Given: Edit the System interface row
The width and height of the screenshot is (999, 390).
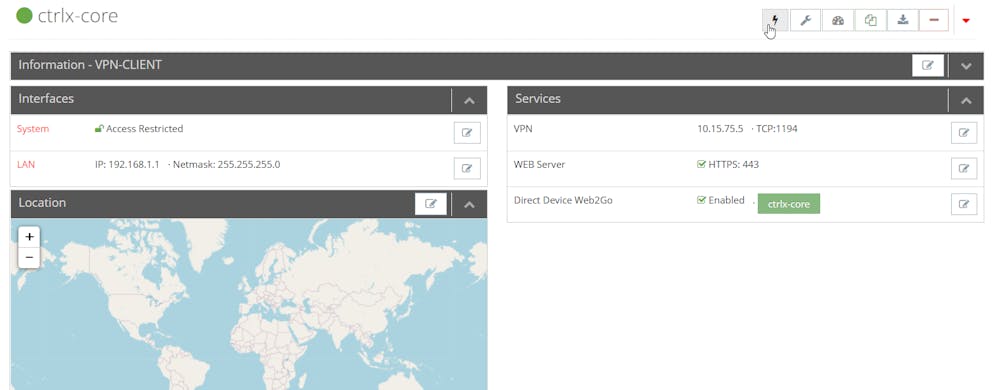Looking at the screenshot, I should click(x=467, y=133).
